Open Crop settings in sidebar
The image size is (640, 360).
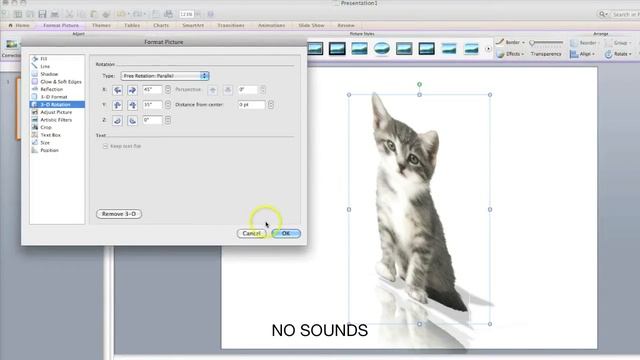[46, 127]
